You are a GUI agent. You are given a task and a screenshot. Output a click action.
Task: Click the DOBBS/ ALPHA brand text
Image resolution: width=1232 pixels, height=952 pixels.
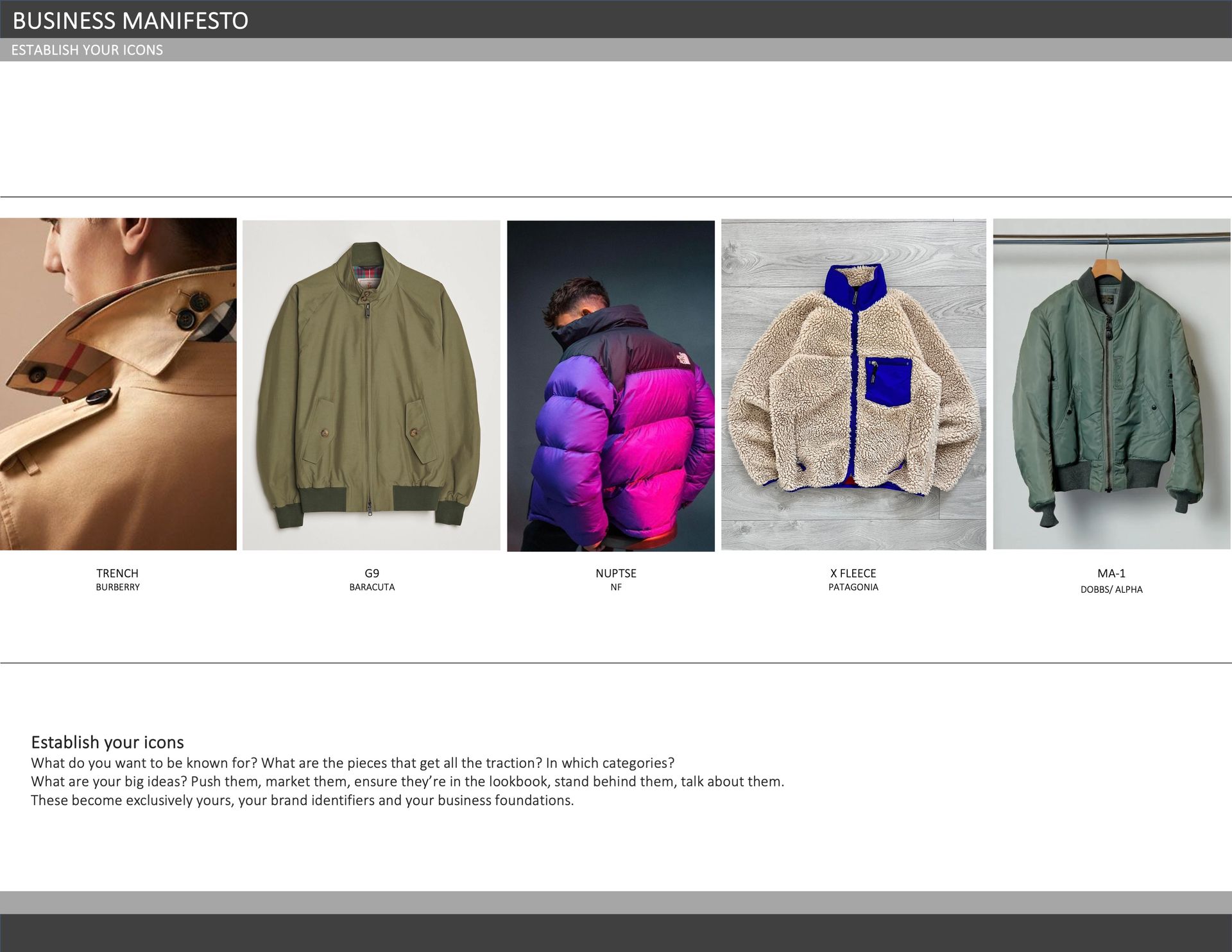(x=1111, y=590)
